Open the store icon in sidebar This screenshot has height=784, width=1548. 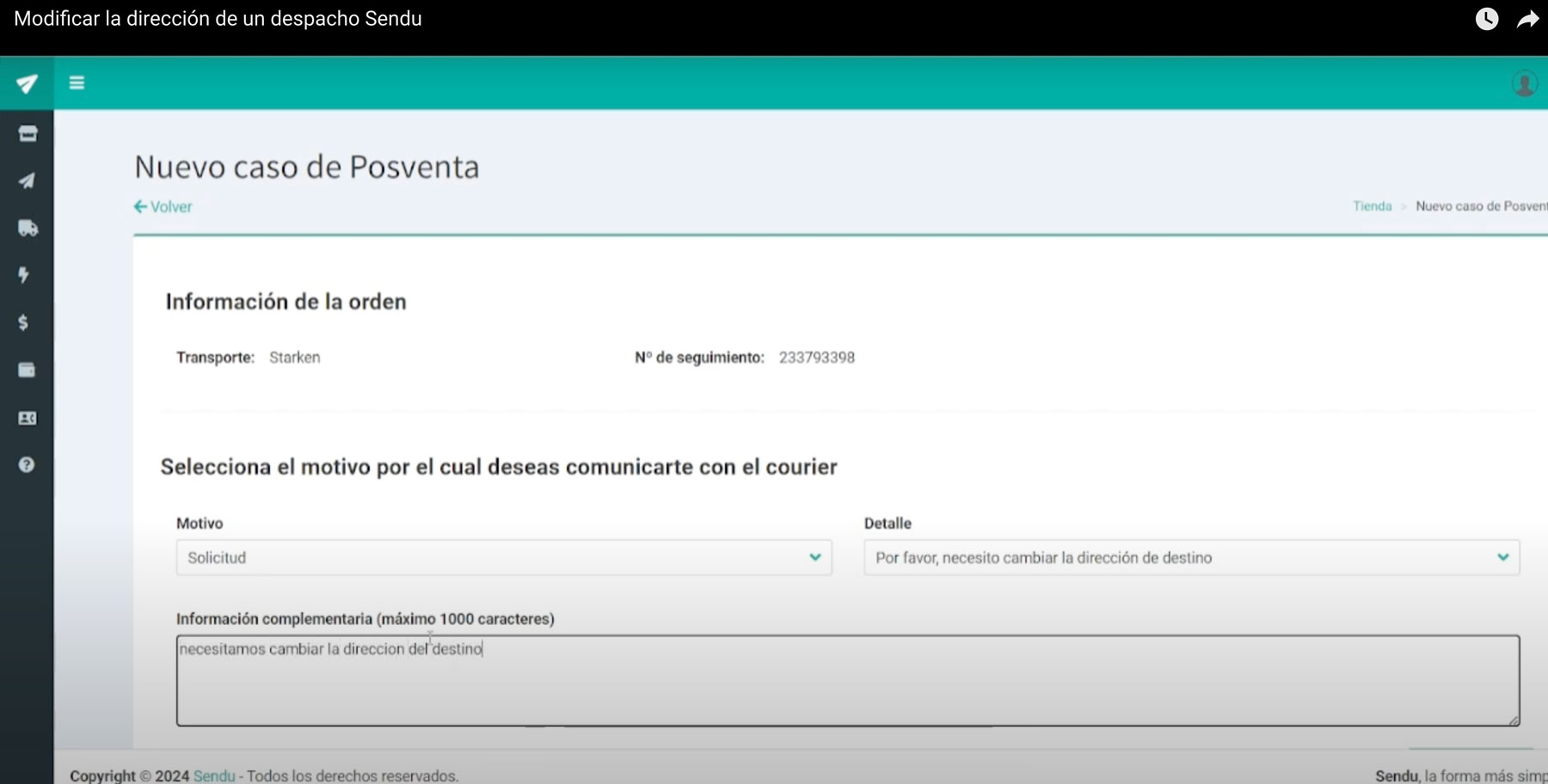pos(28,133)
